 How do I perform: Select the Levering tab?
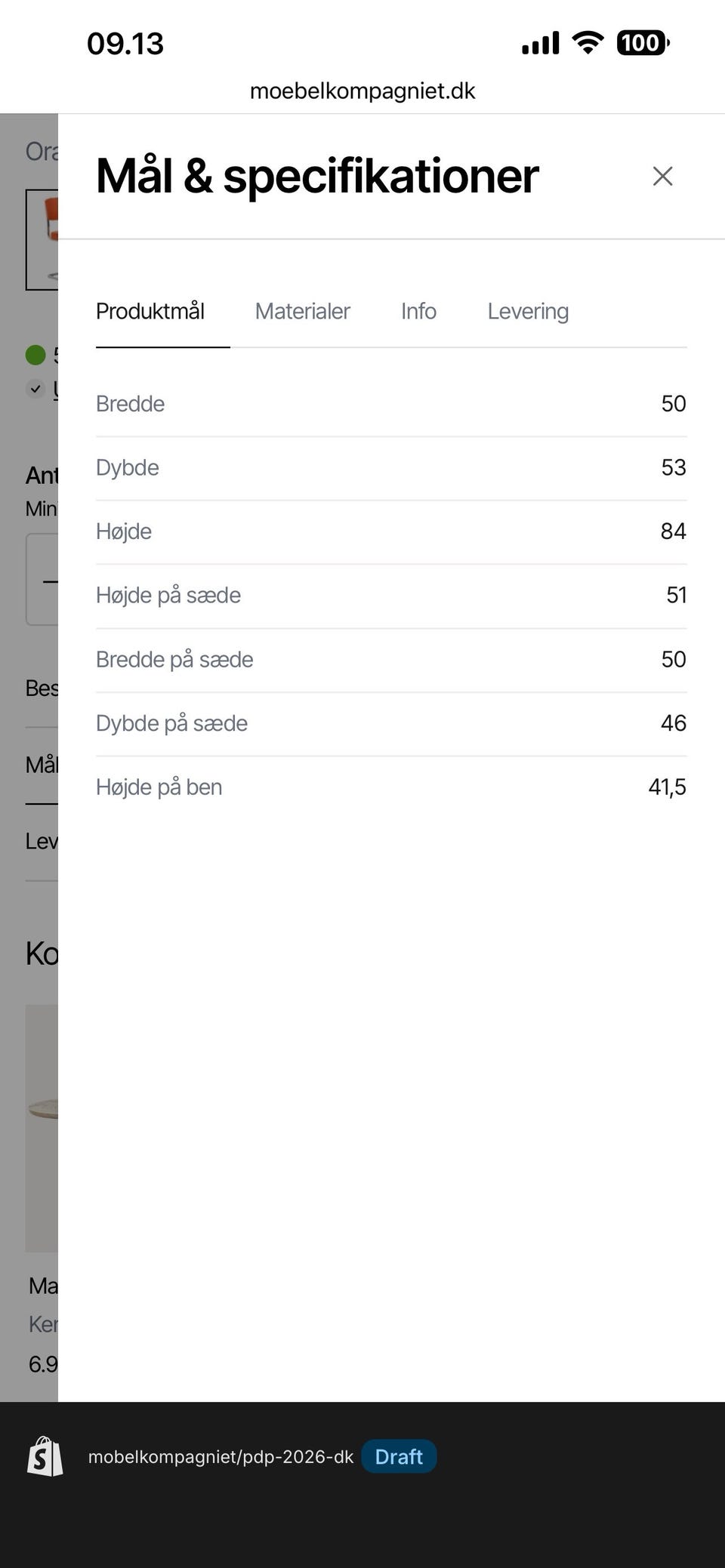tap(528, 311)
